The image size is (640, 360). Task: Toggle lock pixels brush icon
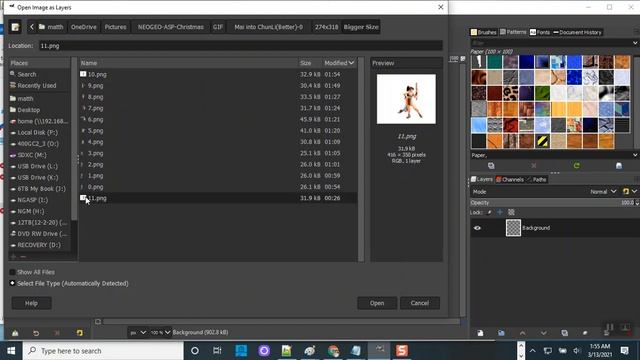coord(489,212)
